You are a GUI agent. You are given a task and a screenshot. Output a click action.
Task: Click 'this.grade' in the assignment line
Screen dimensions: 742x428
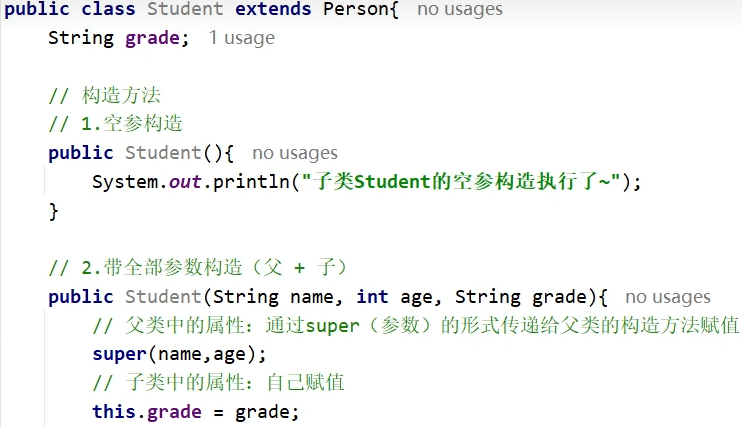click(x=147, y=412)
